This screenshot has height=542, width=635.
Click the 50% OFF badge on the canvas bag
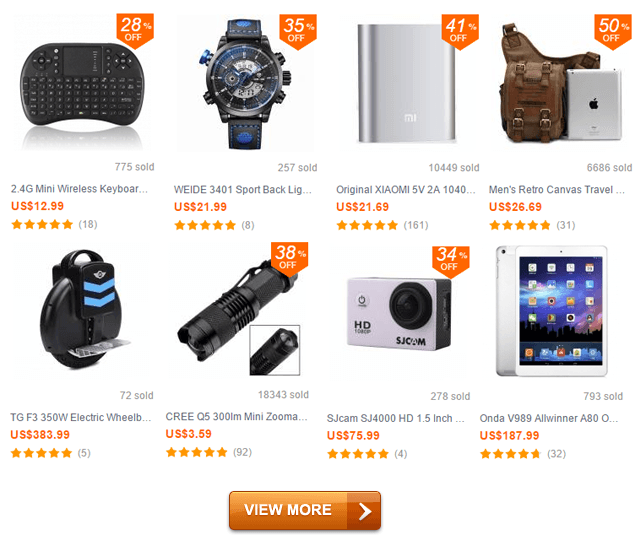[613, 32]
